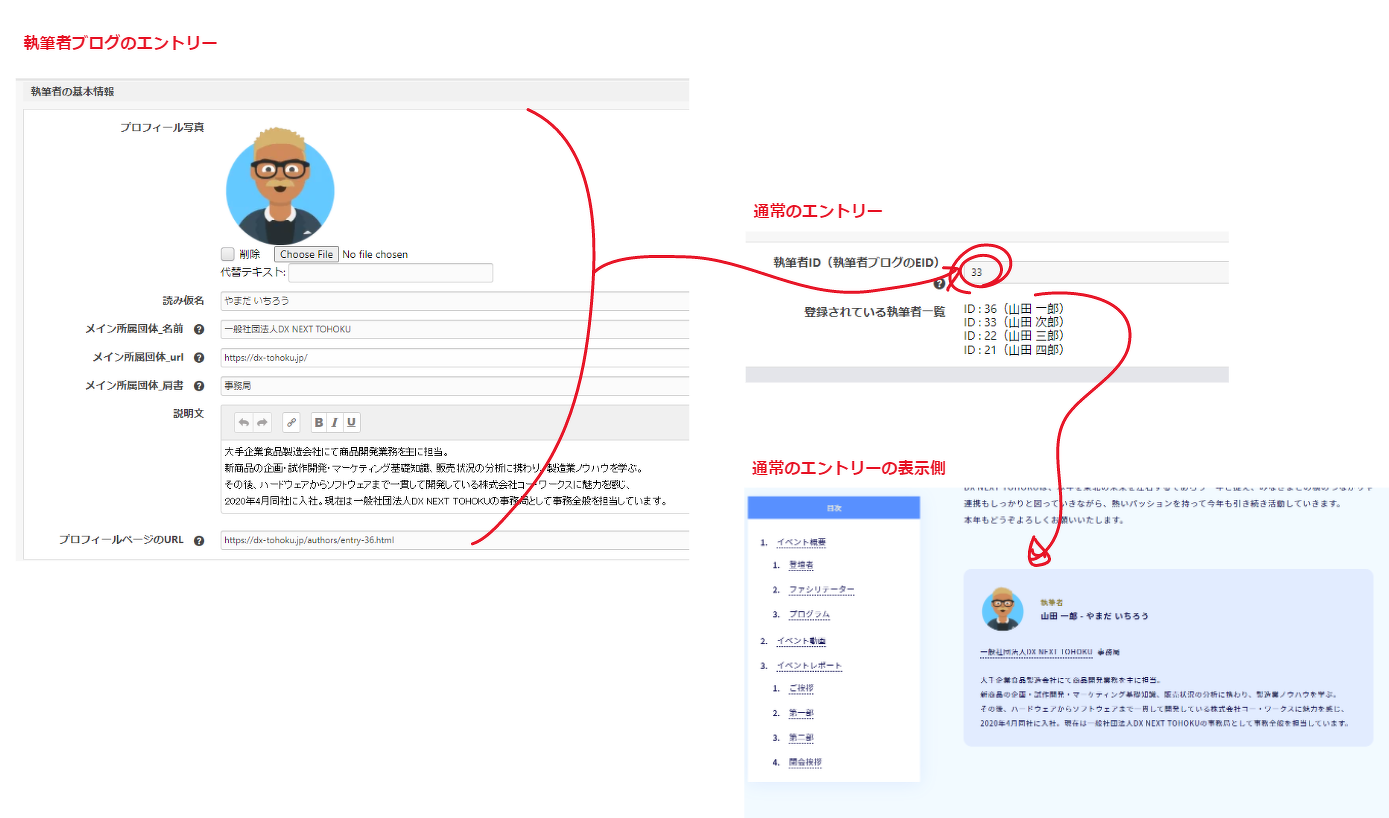
Task: Toggle italic formatting in the 説明文 toolbar
Action: pos(335,422)
